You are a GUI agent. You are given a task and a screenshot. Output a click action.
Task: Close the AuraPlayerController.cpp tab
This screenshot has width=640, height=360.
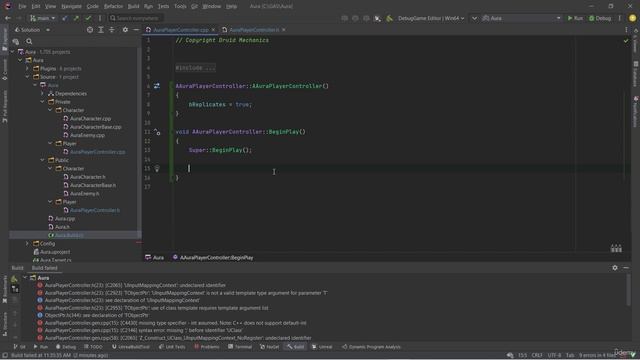[213, 30]
